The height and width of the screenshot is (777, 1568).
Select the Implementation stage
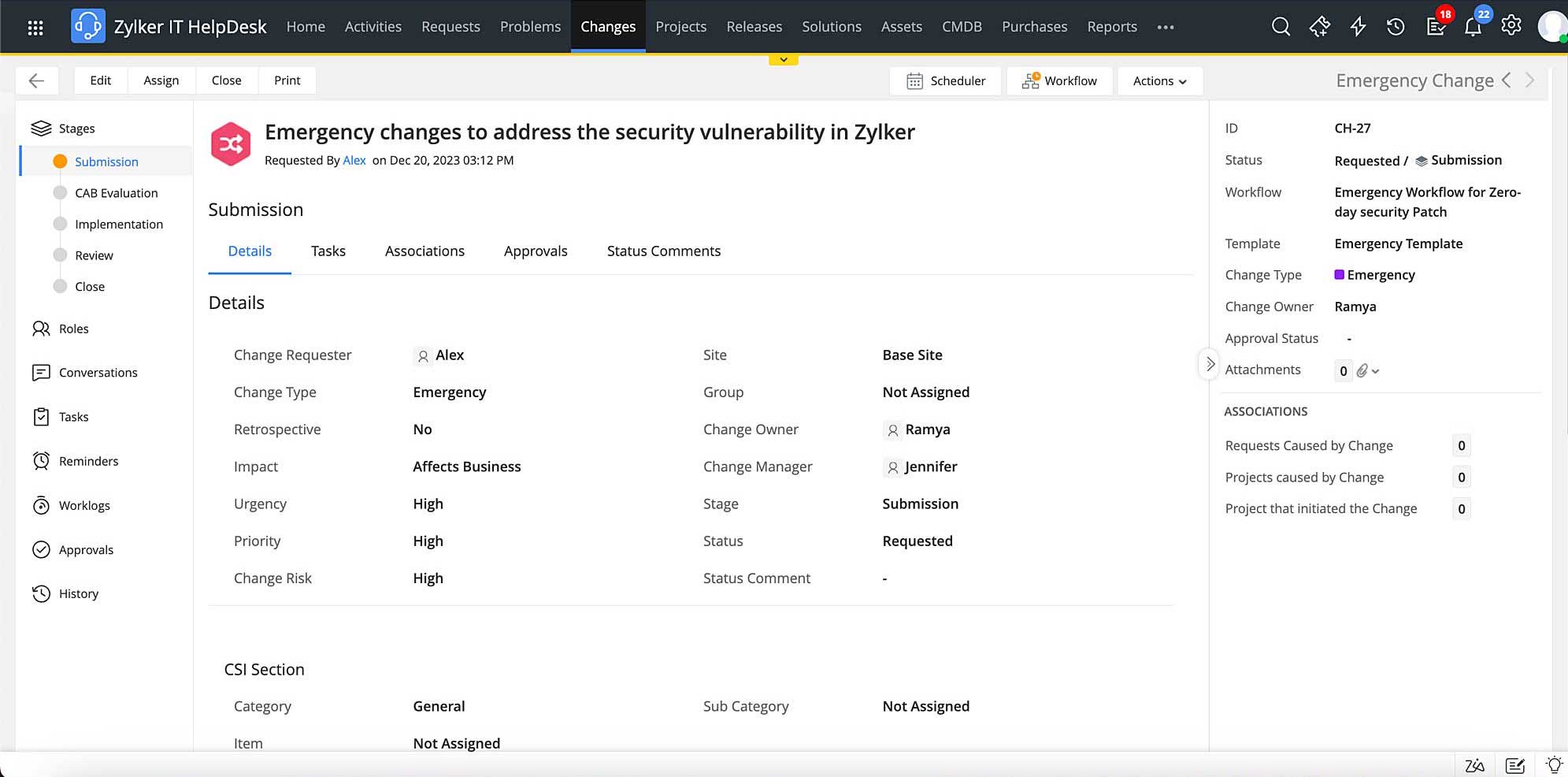pyautogui.click(x=118, y=225)
